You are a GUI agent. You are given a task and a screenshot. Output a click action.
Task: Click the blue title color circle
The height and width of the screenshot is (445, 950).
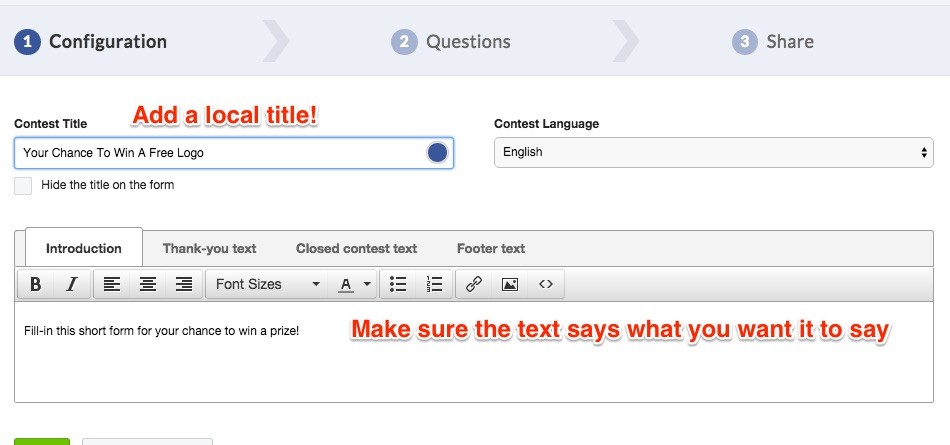tap(437, 153)
